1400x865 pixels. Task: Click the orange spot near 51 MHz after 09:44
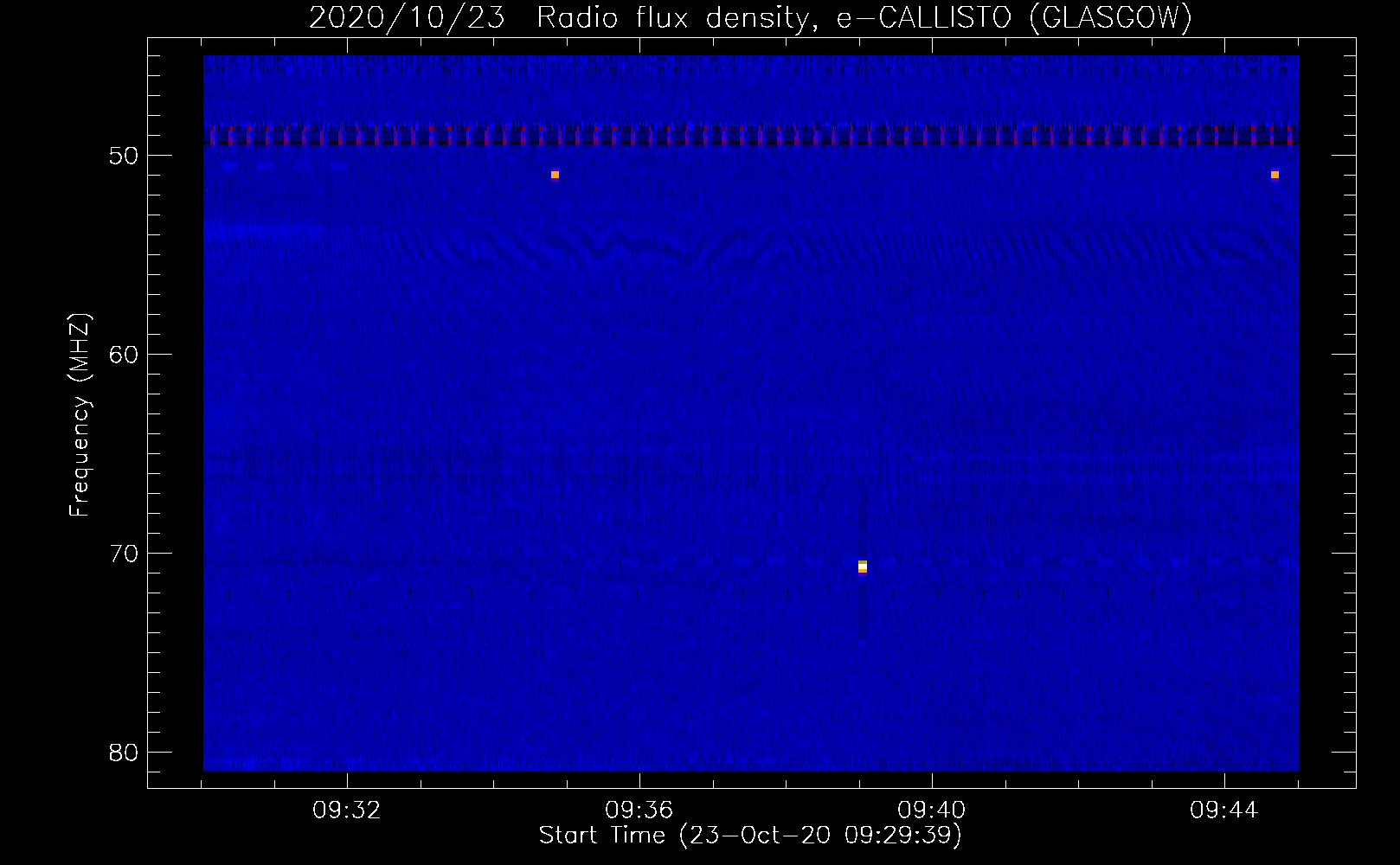1275,175
